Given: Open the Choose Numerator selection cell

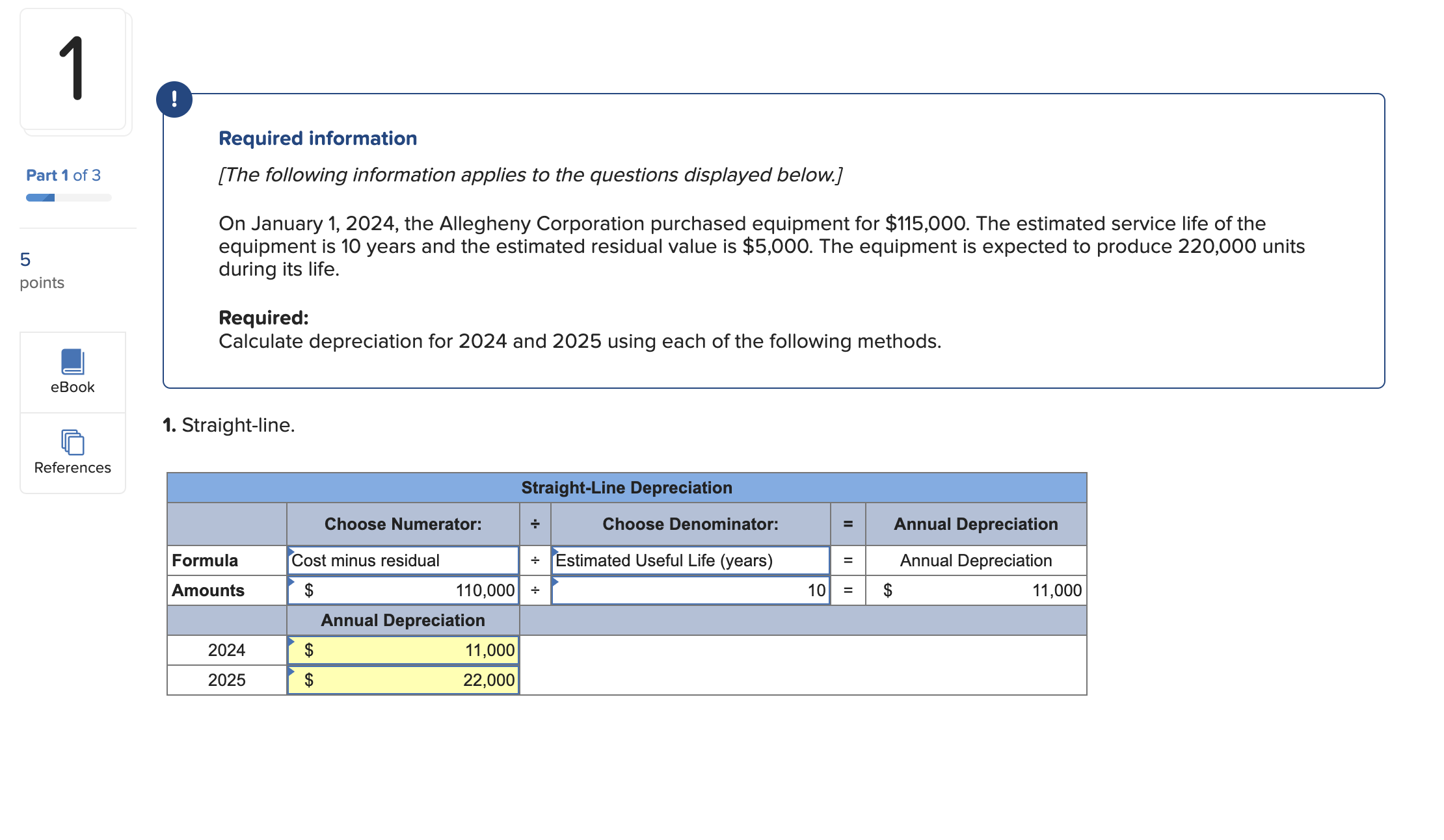Looking at the screenshot, I should [x=402, y=524].
